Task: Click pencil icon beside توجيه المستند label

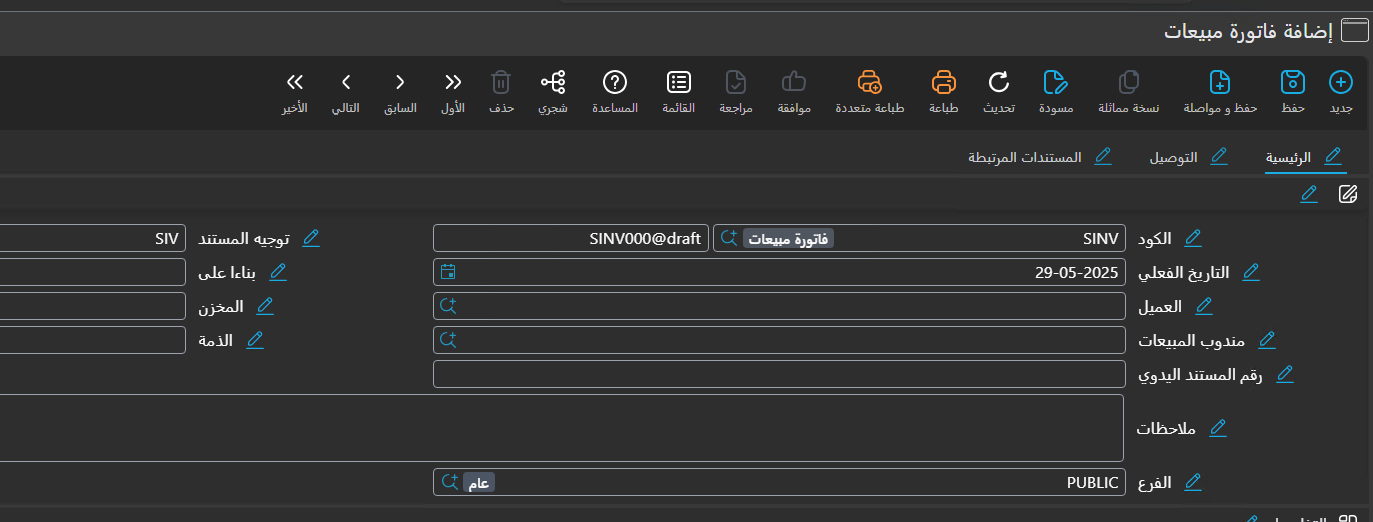Action: coord(311,238)
